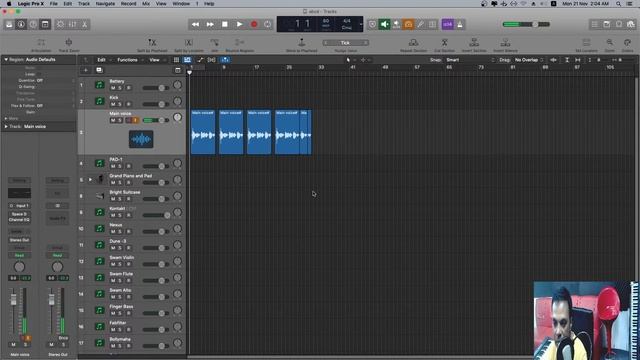640x360 pixels.
Task: Open the Note Pads icon
Action: (607, 24)
